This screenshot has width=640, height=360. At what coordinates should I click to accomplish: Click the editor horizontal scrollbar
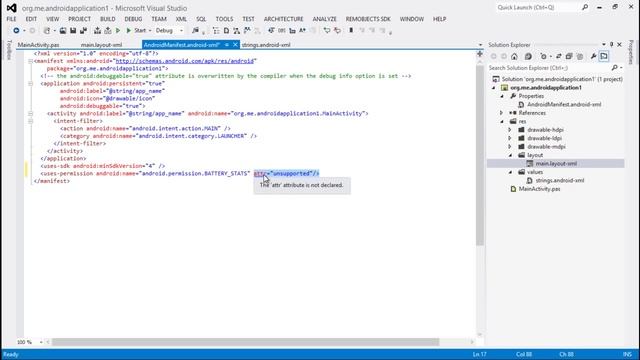[245, 342]
